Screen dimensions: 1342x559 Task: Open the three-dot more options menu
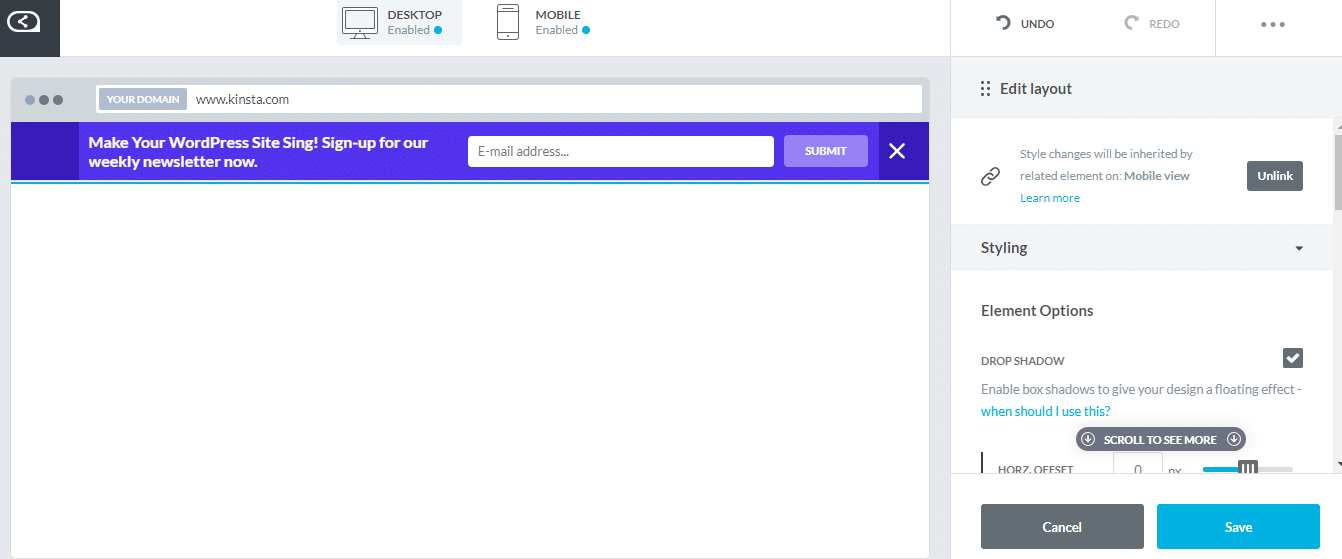coord(1272,24)
